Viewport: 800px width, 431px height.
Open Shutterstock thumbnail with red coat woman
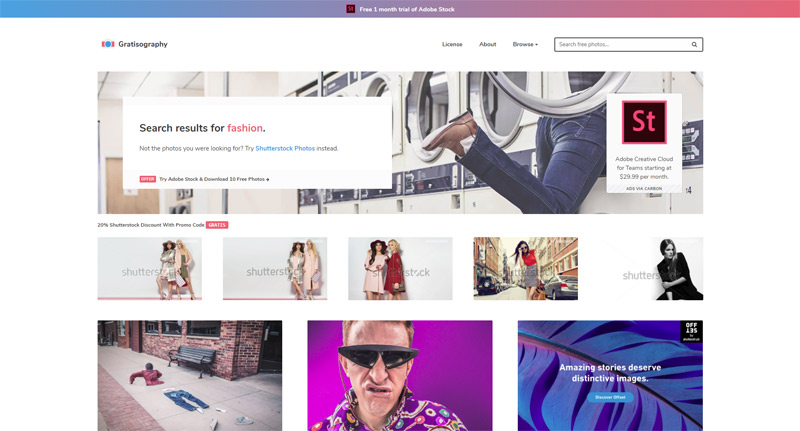point(400,268)
